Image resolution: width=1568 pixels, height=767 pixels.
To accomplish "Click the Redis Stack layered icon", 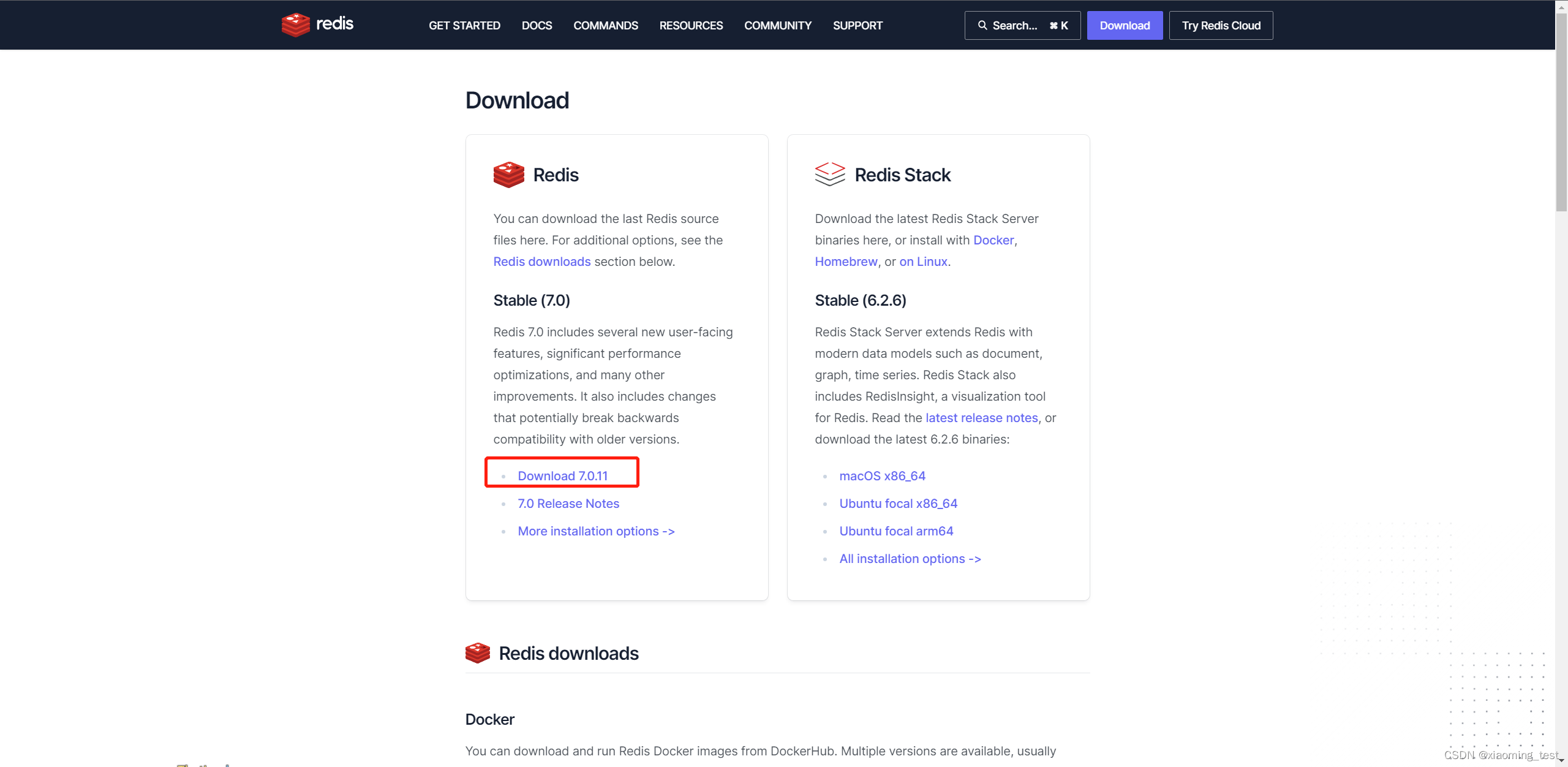I will (x=830, y=175).
